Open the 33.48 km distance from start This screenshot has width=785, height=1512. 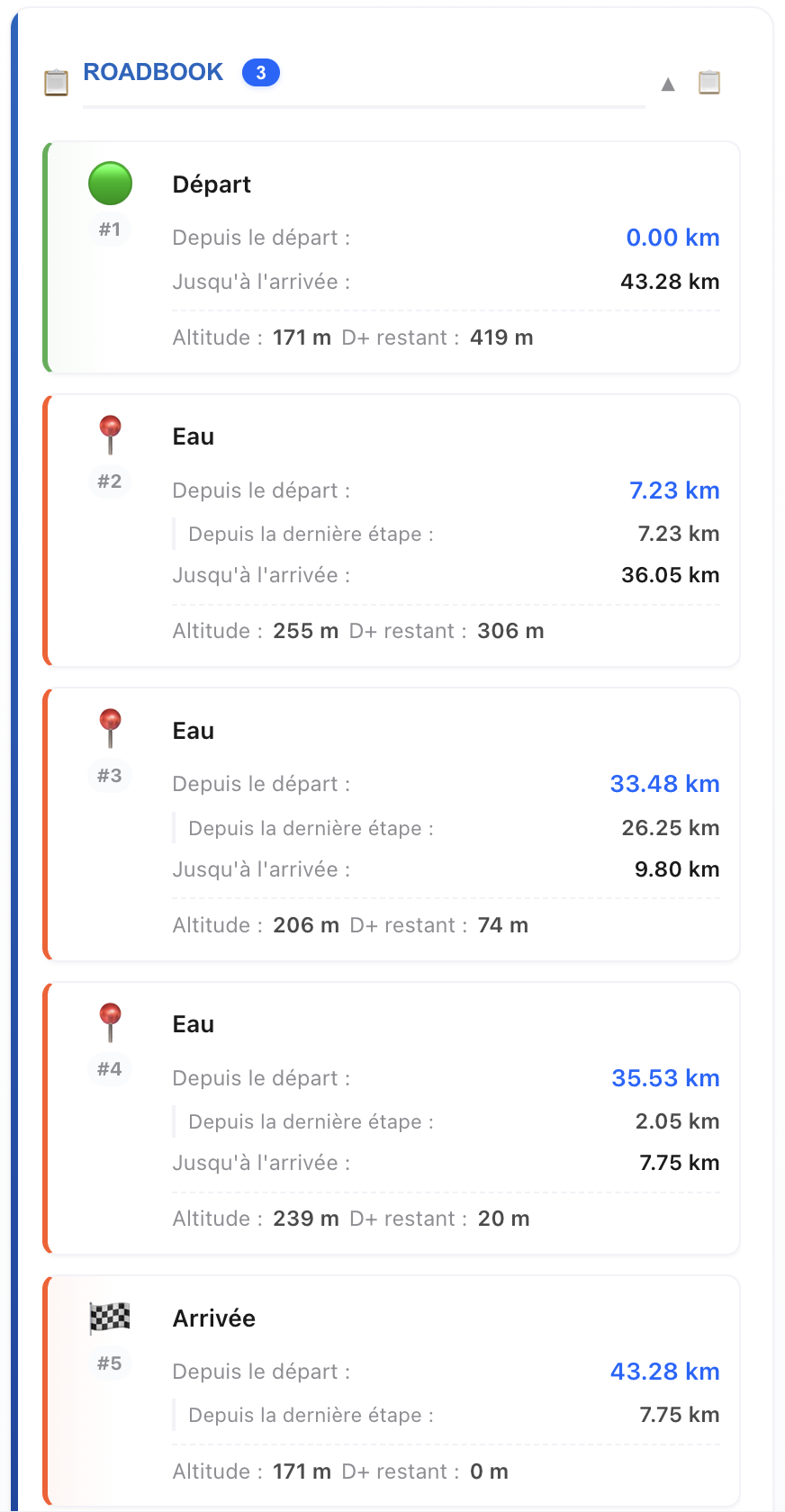tap(664, 784)
